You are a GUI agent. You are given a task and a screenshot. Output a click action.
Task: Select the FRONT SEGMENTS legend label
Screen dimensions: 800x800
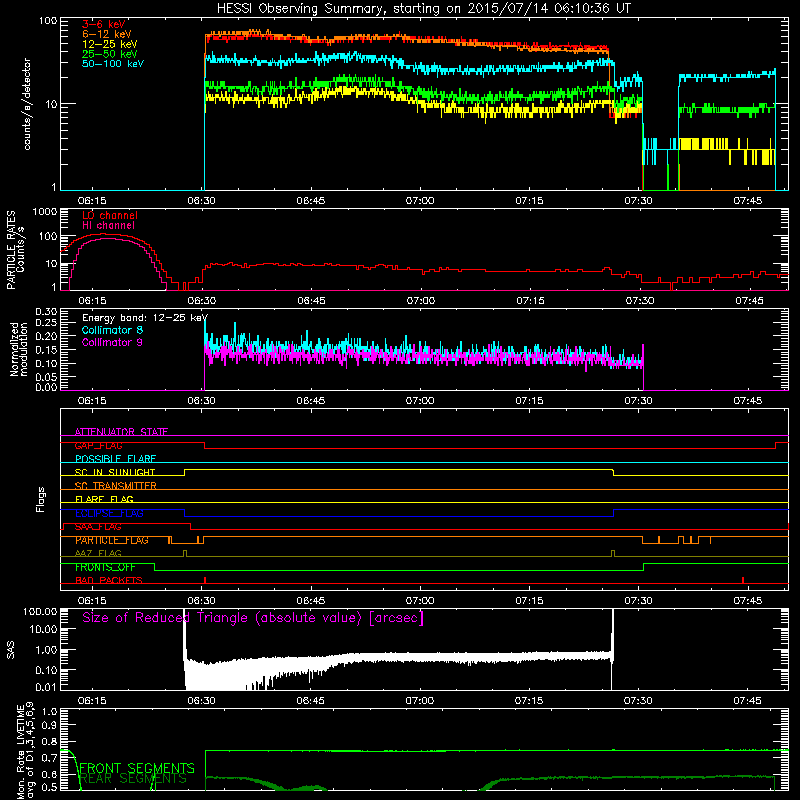137,768
